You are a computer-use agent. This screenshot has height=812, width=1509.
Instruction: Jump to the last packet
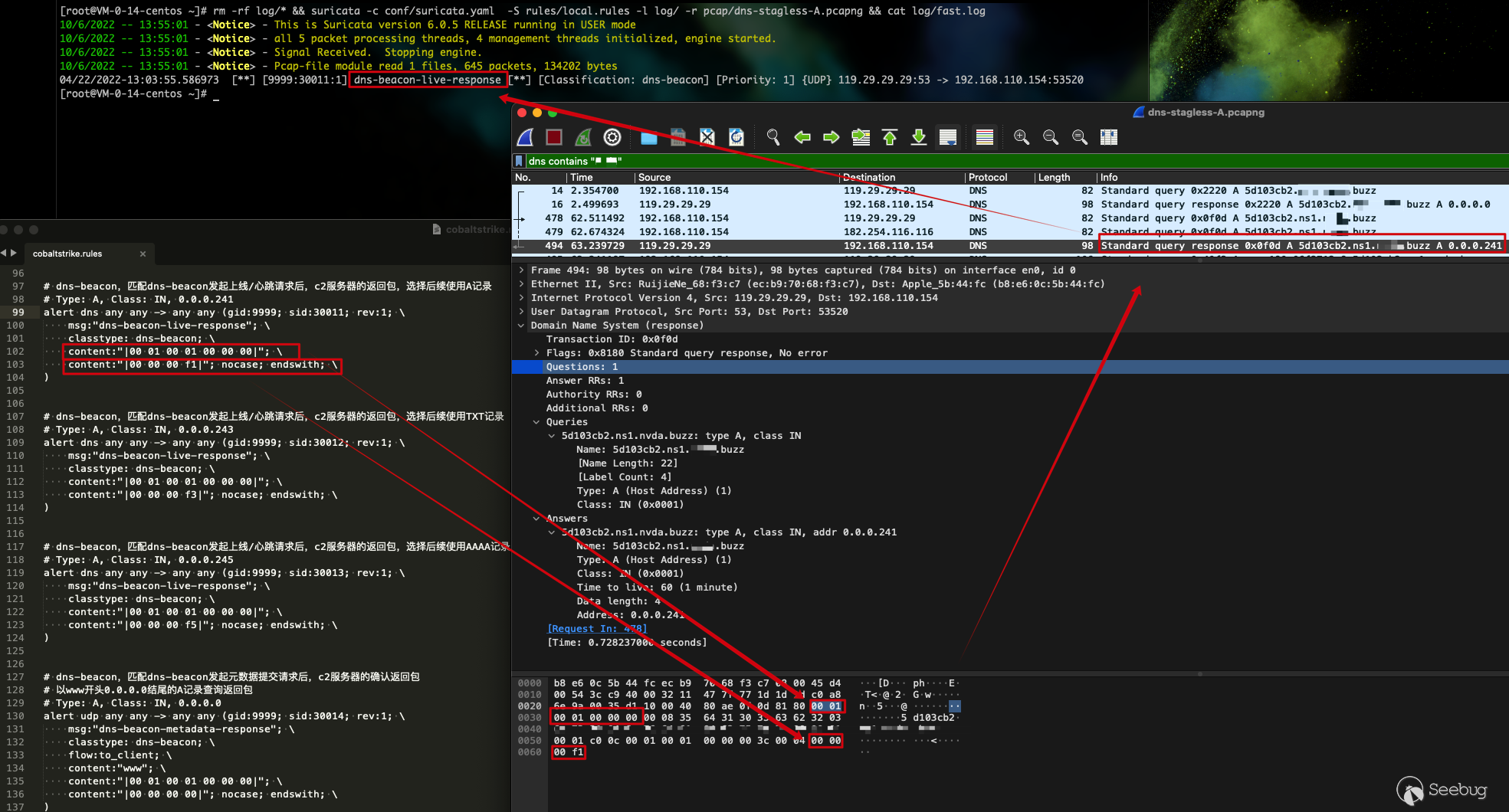point(919,137)
